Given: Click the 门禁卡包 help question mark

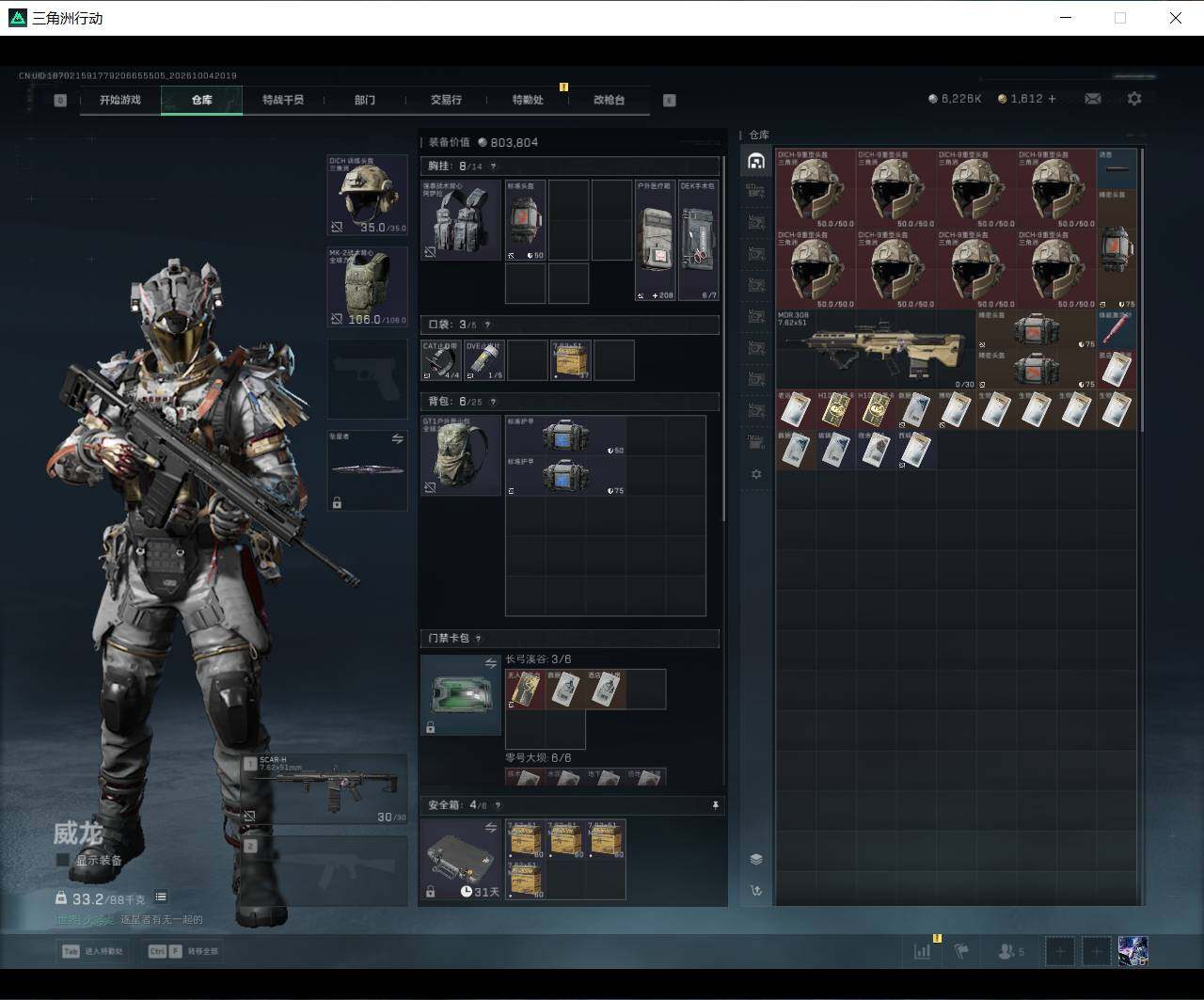Looking at the screenshot, I should [x=479, y=639].
